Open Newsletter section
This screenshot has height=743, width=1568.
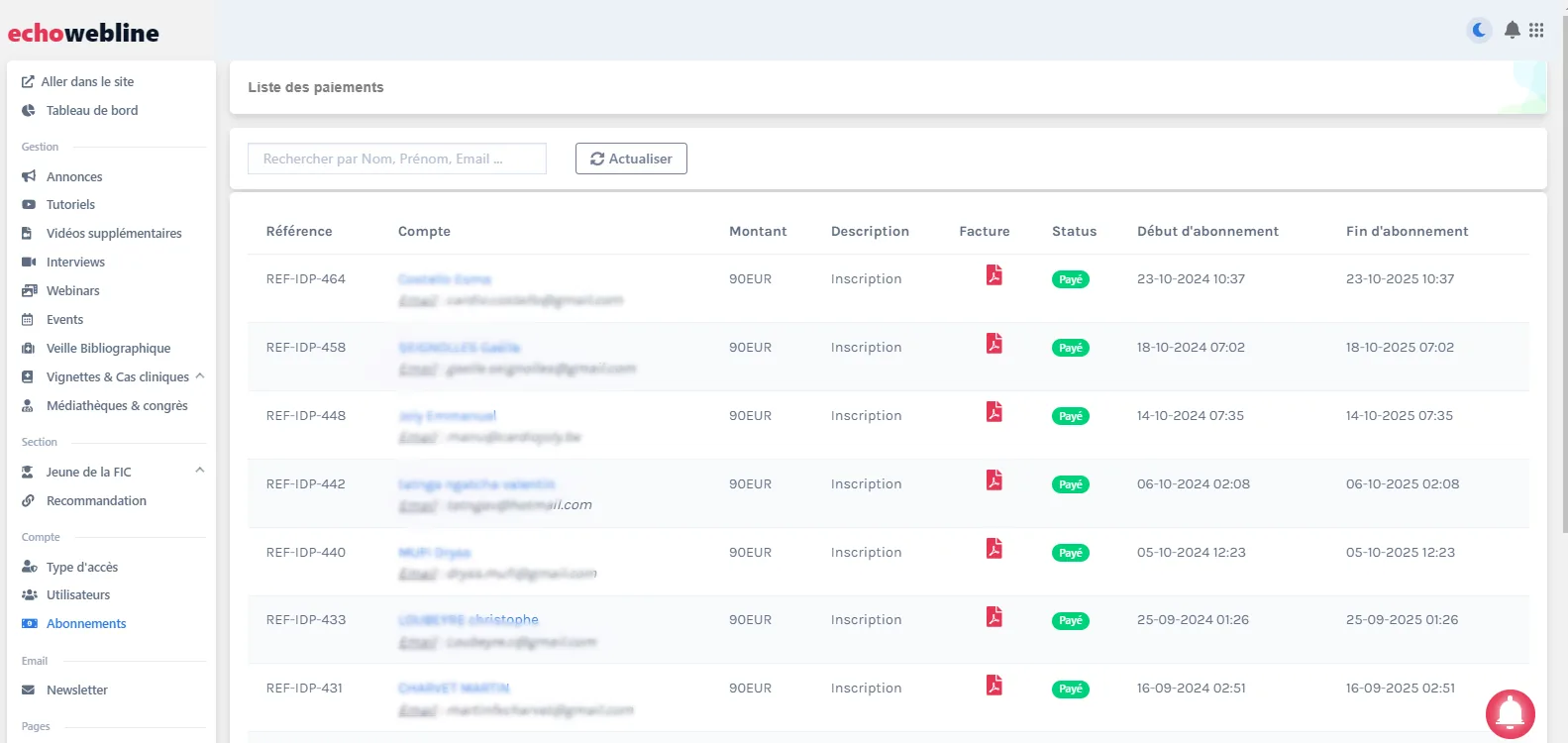click(x=64, y=690)
